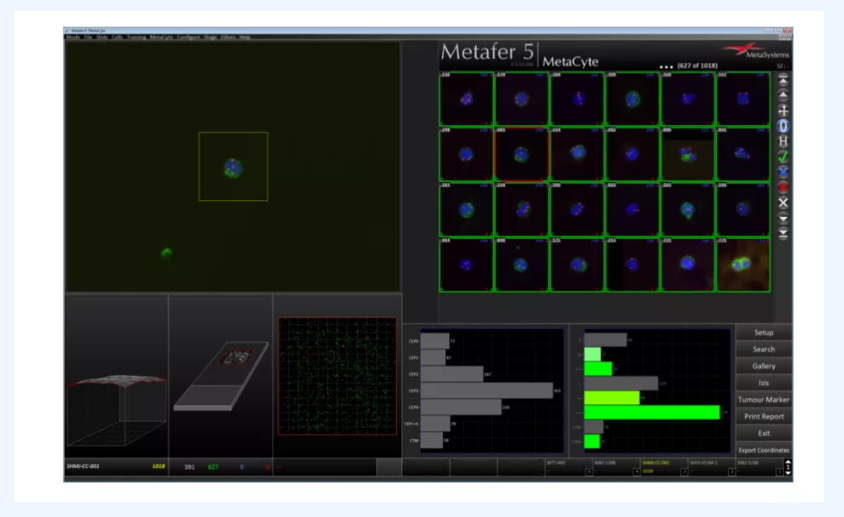Open the Filters menu
This screenshot has height=517, width=844.
228,37
